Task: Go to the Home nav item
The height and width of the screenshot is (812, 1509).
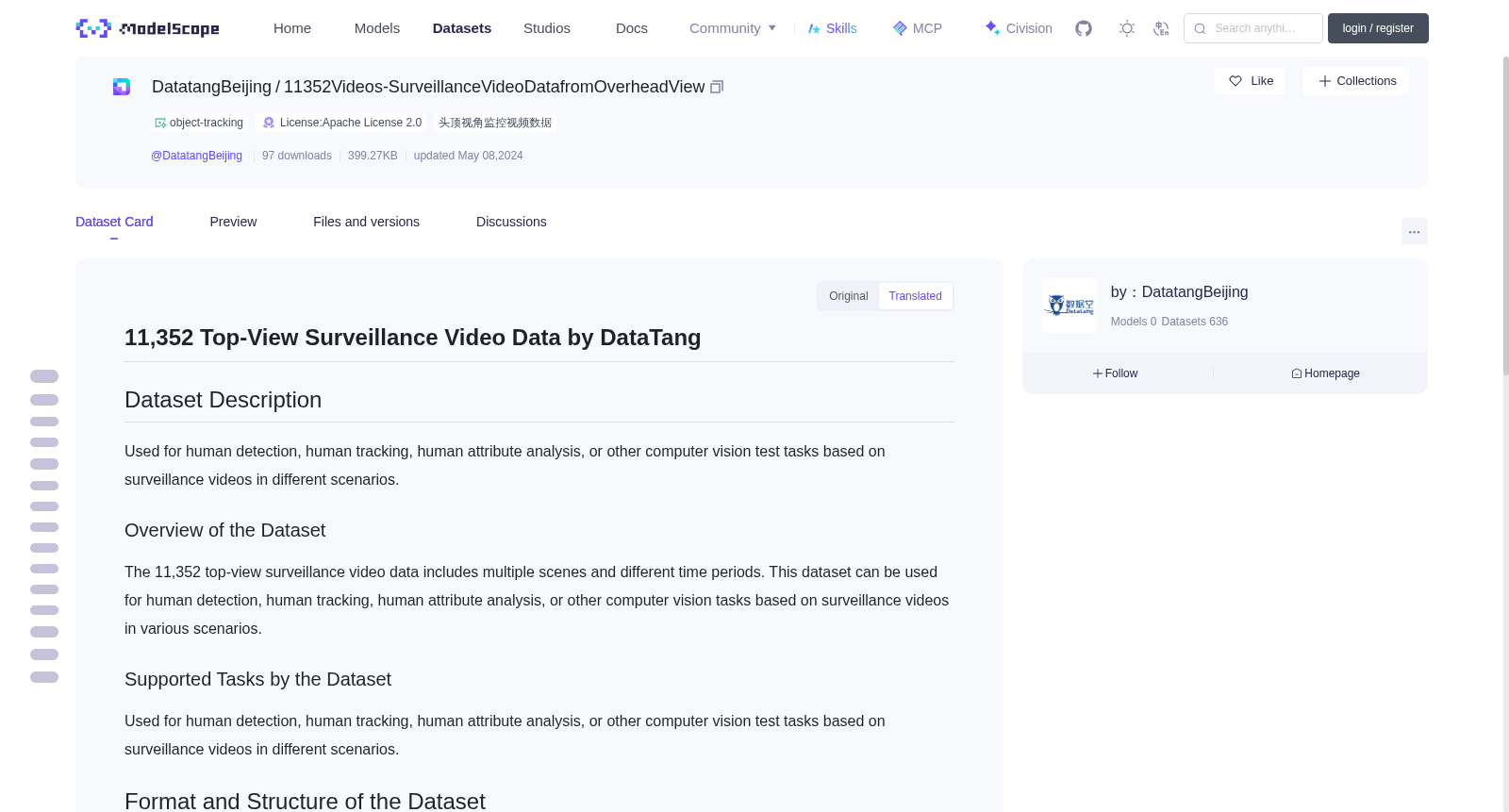Action: (x=292, y=28)
